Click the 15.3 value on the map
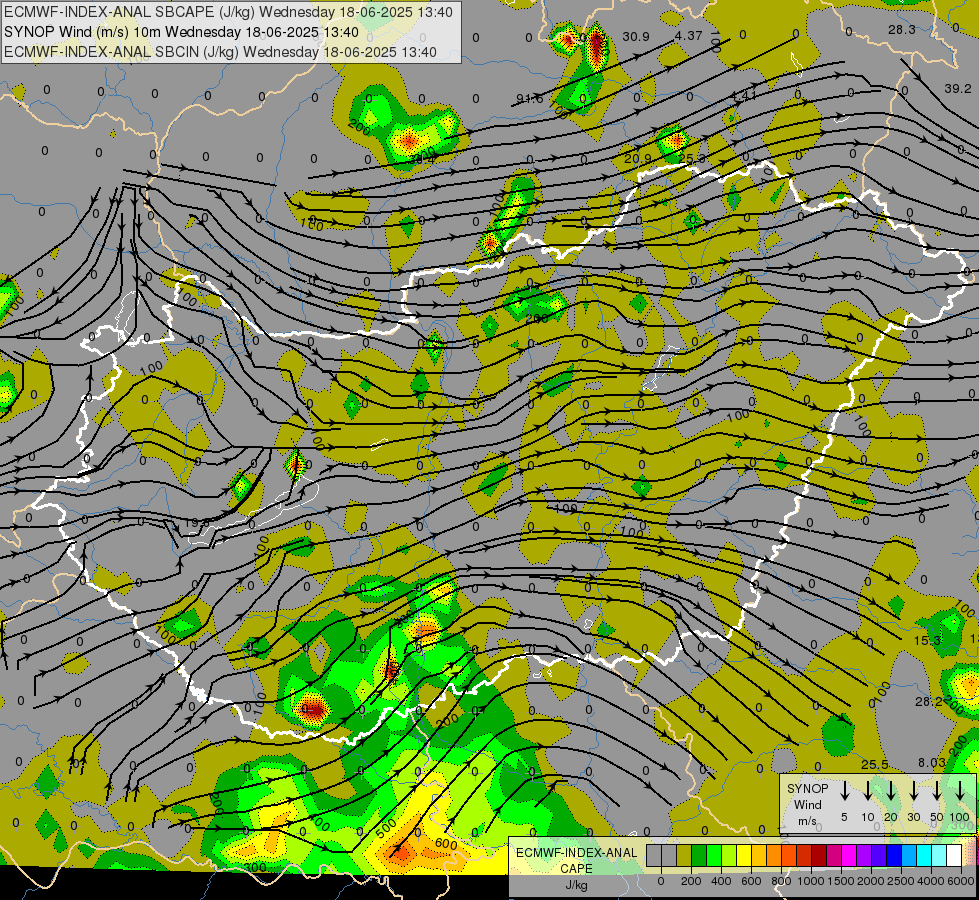 pos(927,640)
